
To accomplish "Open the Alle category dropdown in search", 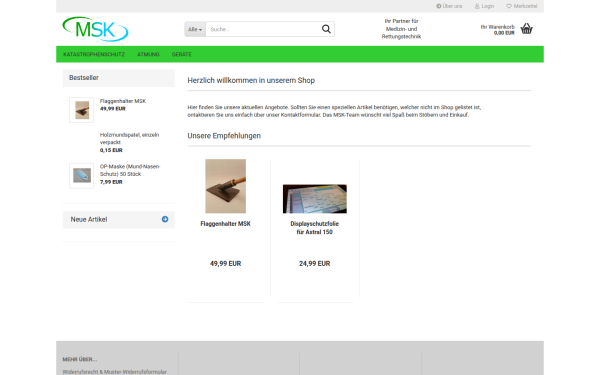I will tap(195, 29).
